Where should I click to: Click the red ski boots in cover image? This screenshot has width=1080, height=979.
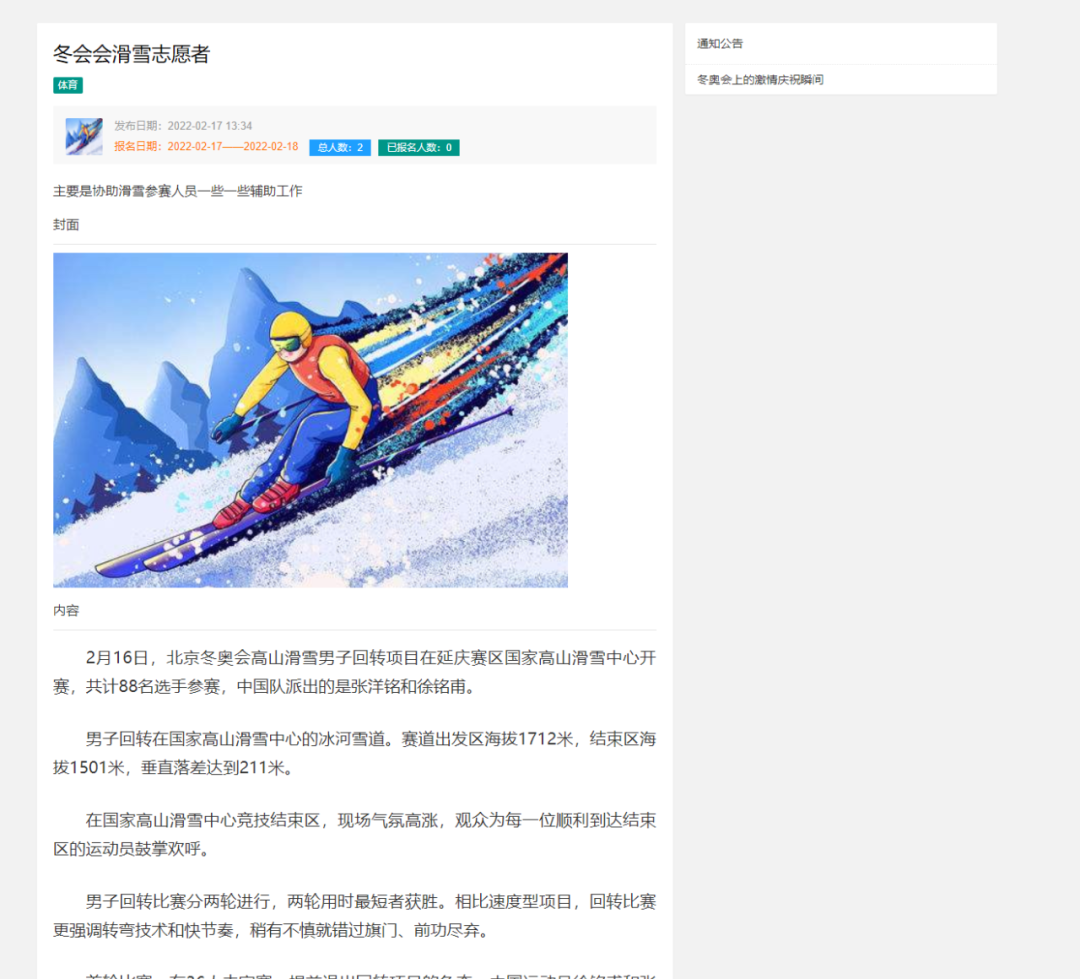coord(257,502)
